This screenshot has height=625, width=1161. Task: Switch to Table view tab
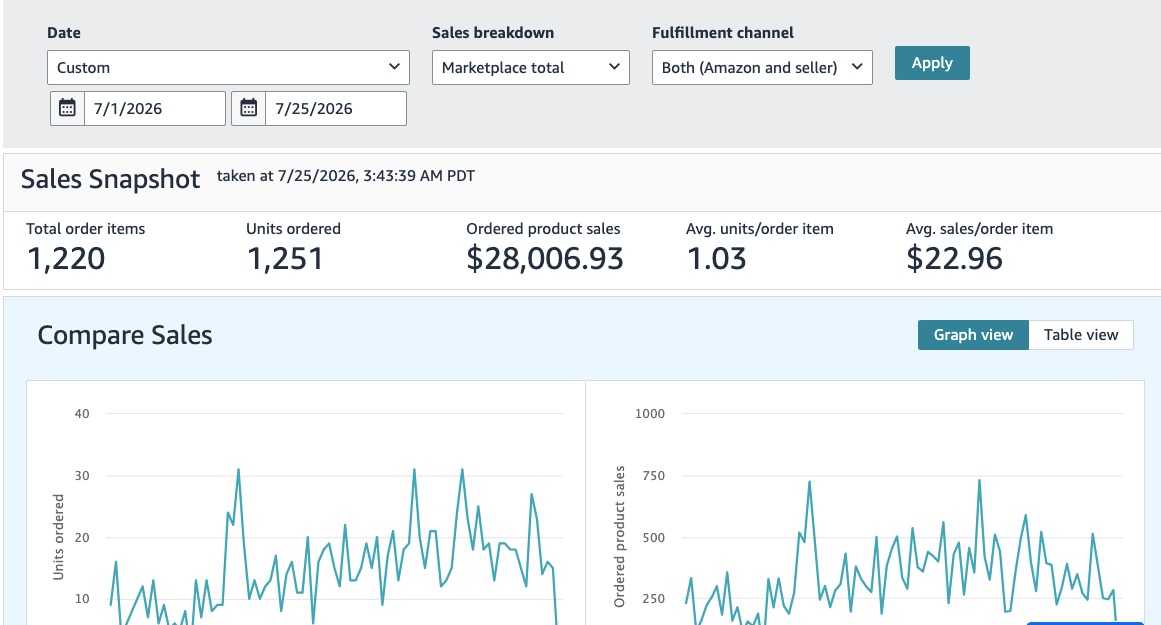tap(1081, 335)
